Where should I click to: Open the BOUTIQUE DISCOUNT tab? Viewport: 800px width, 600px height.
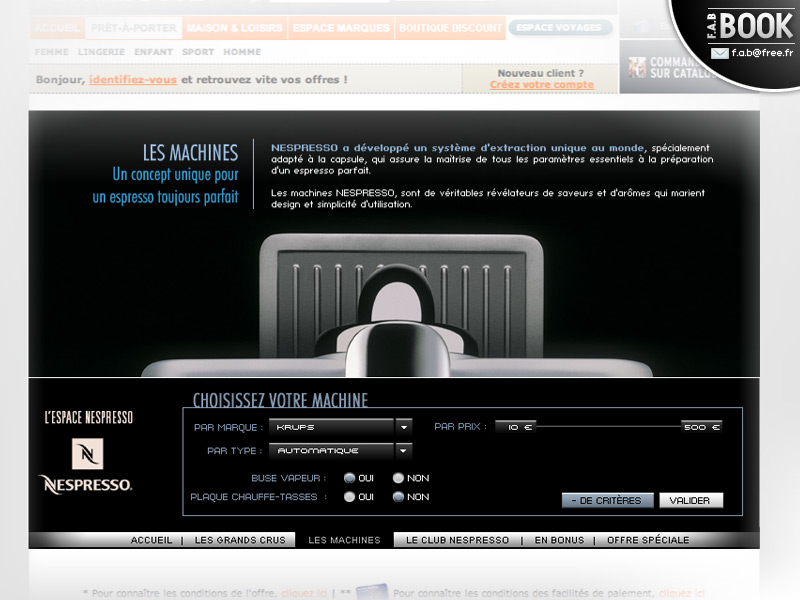pyautogui.click(x=451, y=28)
